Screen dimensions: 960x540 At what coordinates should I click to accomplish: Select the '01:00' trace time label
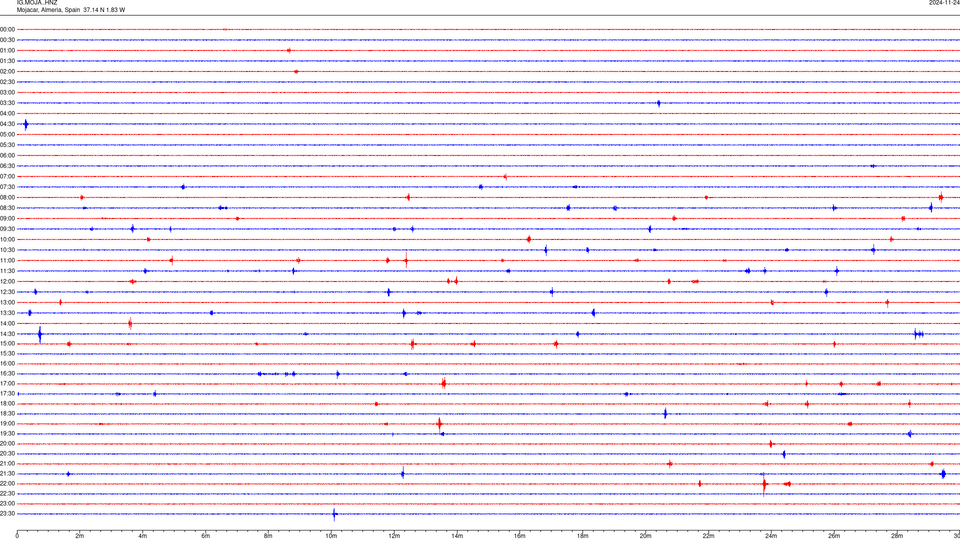[x=7, y=50]
